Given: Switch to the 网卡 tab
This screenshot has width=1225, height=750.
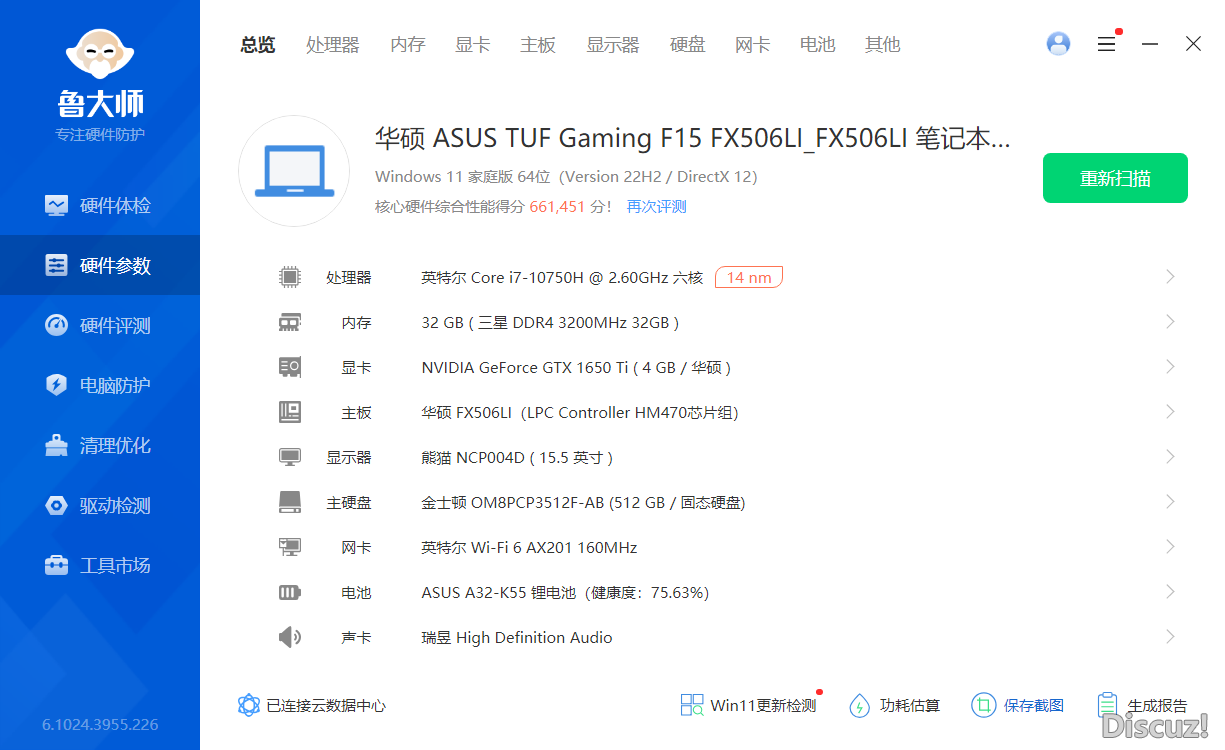Looking at the screenshot, I should click(753, 45).
